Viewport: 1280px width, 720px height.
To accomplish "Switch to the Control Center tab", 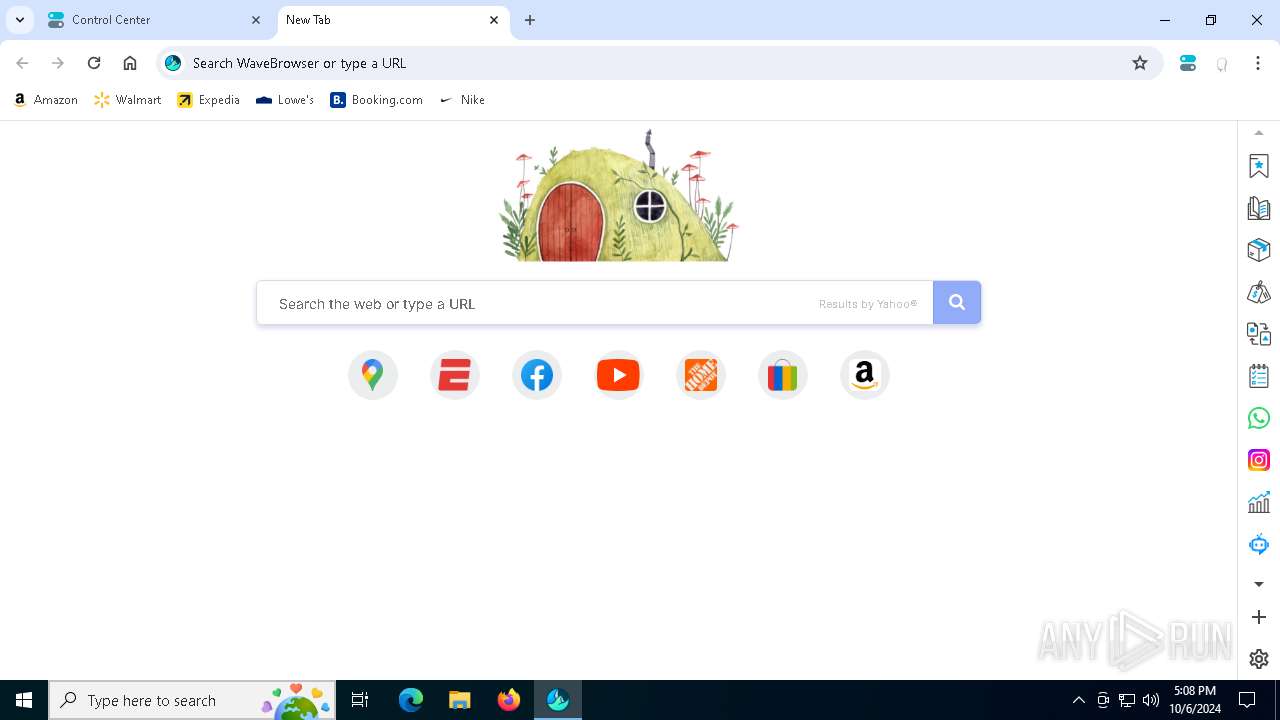I will 155,20.
